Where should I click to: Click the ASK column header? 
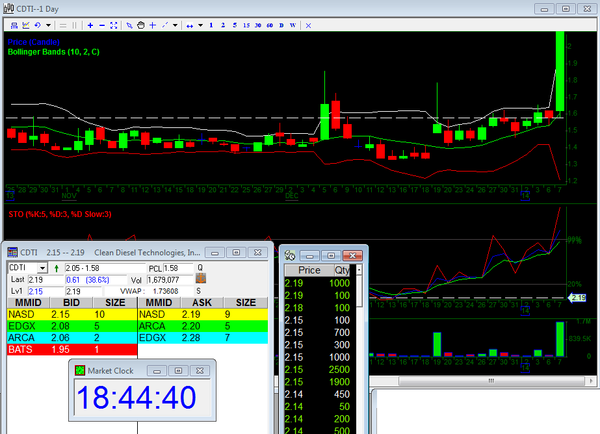click(x=202, y=303)
